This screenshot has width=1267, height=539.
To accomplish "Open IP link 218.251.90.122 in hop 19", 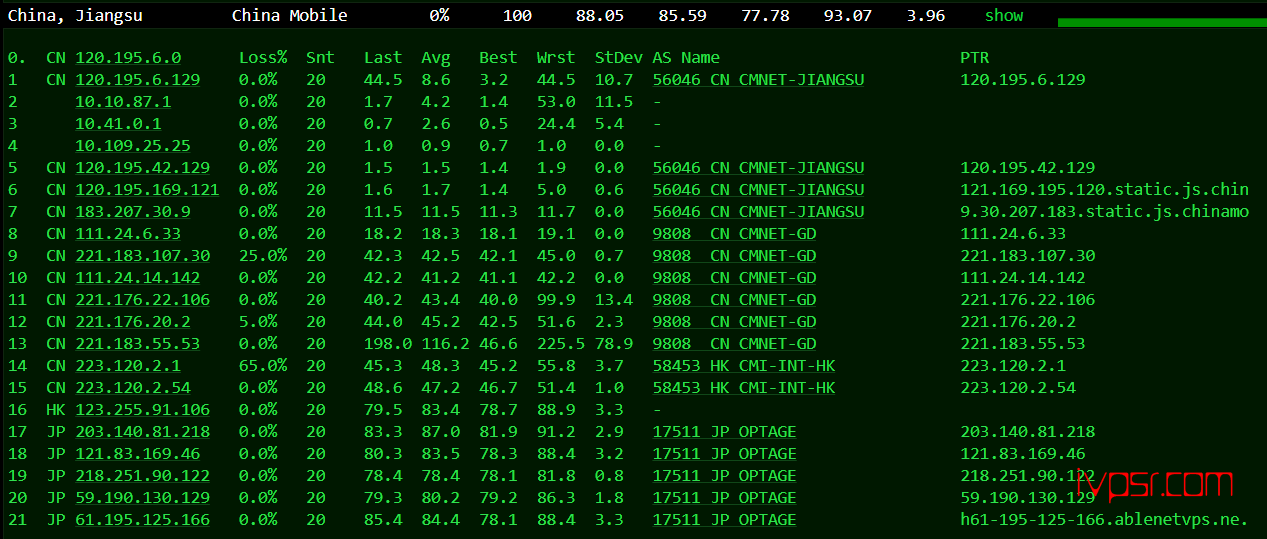I will click(143, 476).
